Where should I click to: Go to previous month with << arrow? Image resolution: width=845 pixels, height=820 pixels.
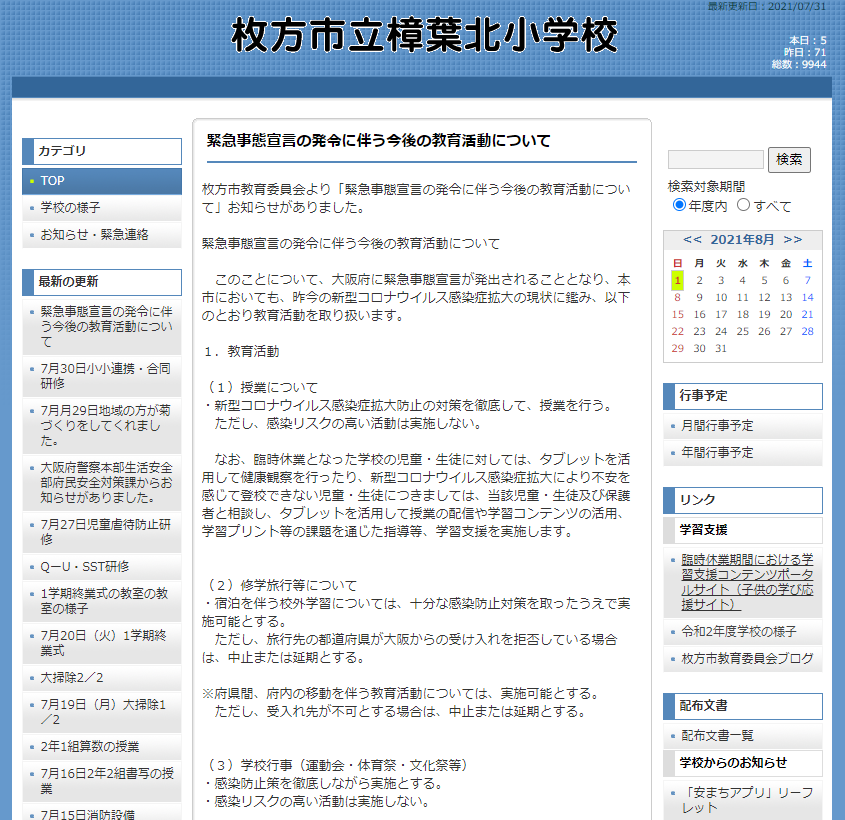tap(692, 240)
